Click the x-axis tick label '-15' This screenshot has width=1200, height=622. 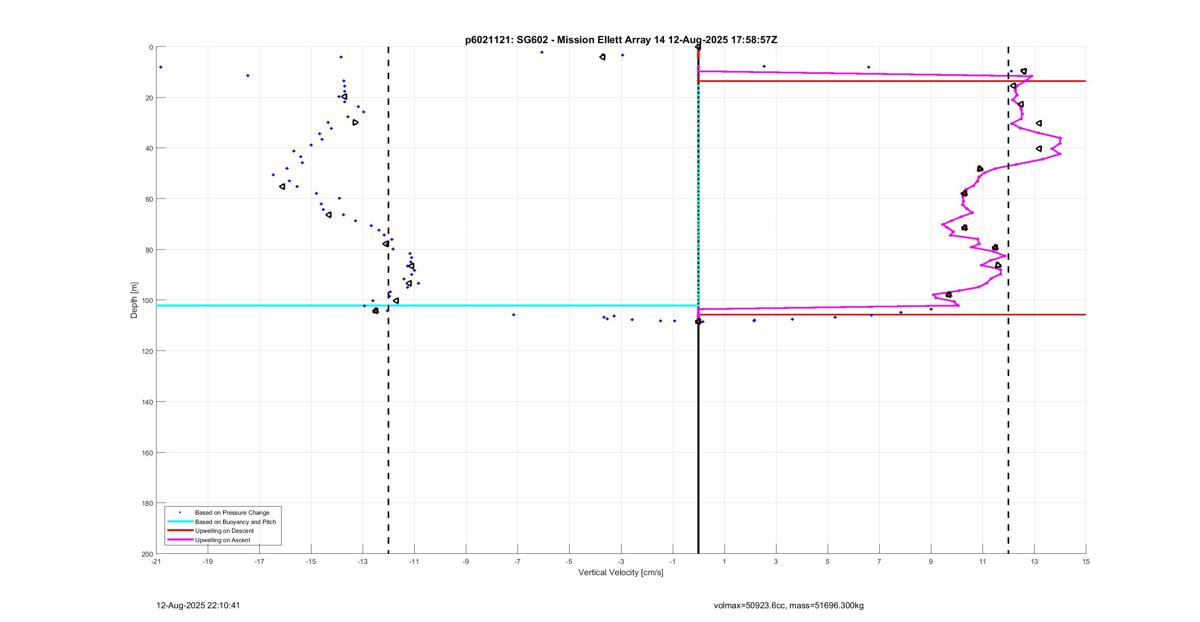pyautogui.click(x=311, y=561)
